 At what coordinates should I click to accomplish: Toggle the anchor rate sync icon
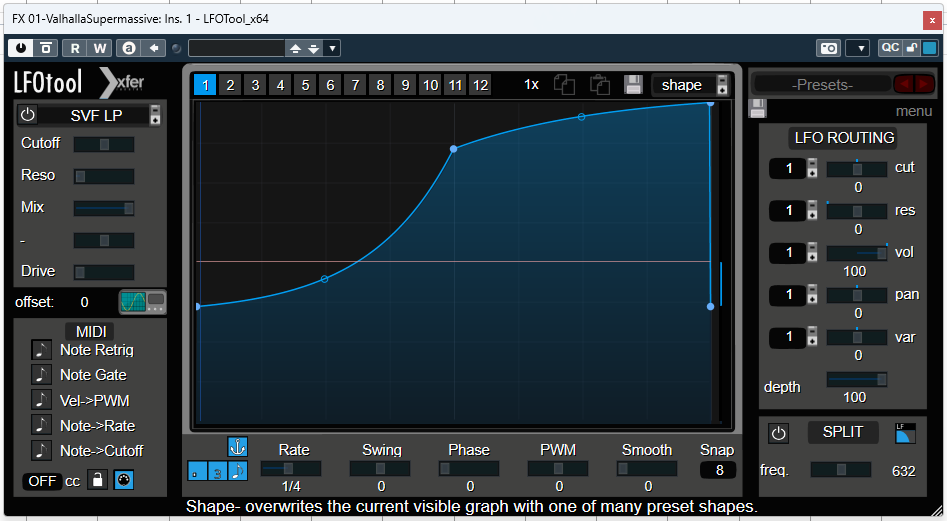click(x=237, y=447)
